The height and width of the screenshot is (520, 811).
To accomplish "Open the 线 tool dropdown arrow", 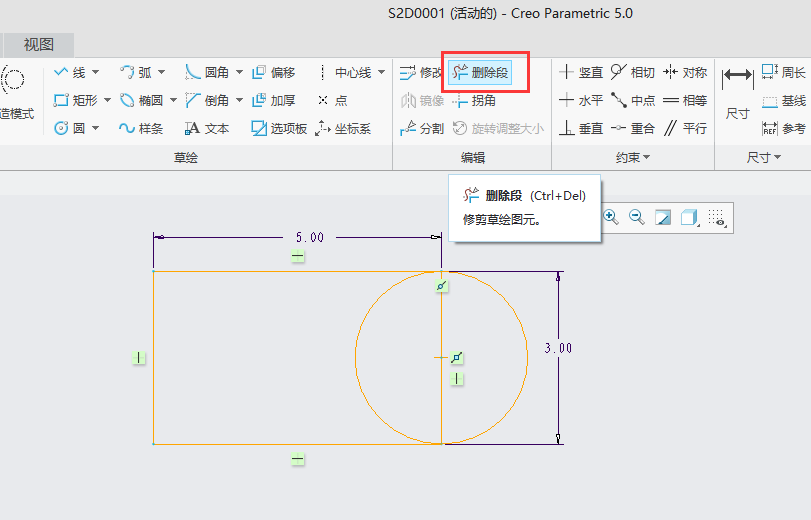I will pyautogui.click(x=95, y=72).
